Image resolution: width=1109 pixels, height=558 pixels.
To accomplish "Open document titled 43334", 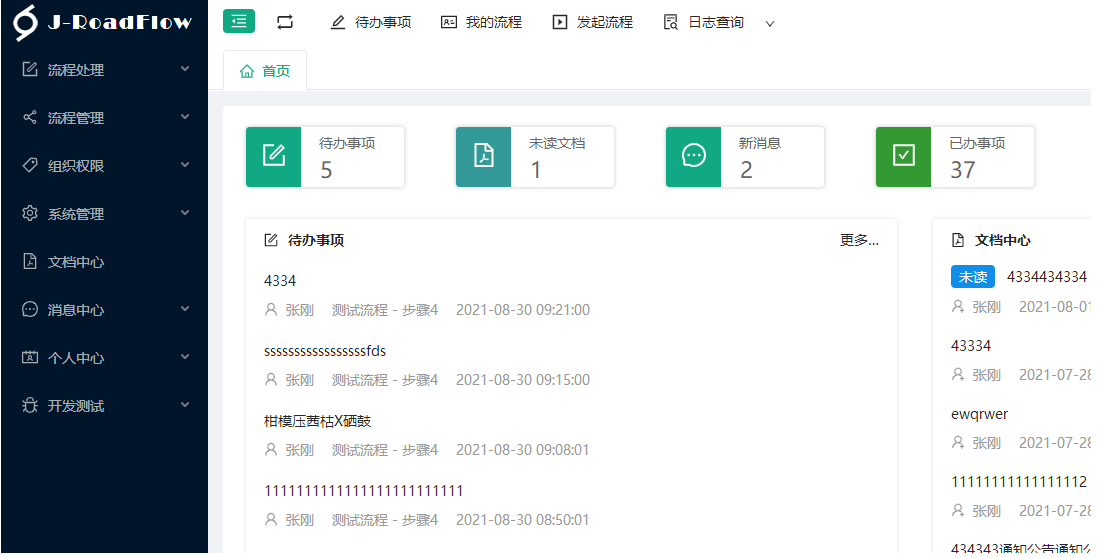I will coord(971,346).
